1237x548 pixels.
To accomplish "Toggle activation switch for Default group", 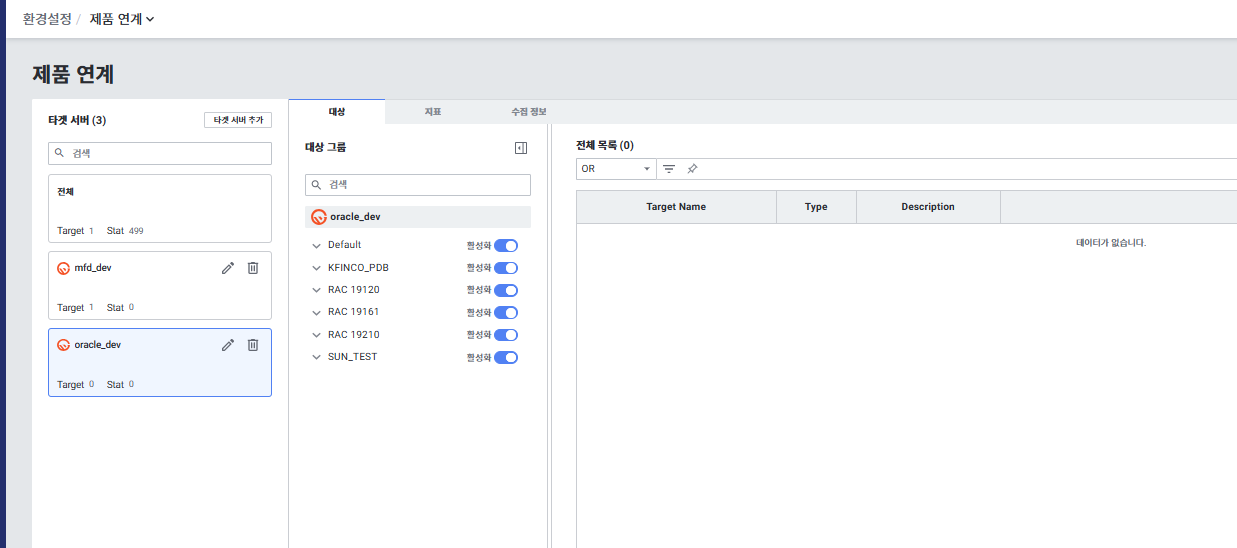I will pos(506,245).
